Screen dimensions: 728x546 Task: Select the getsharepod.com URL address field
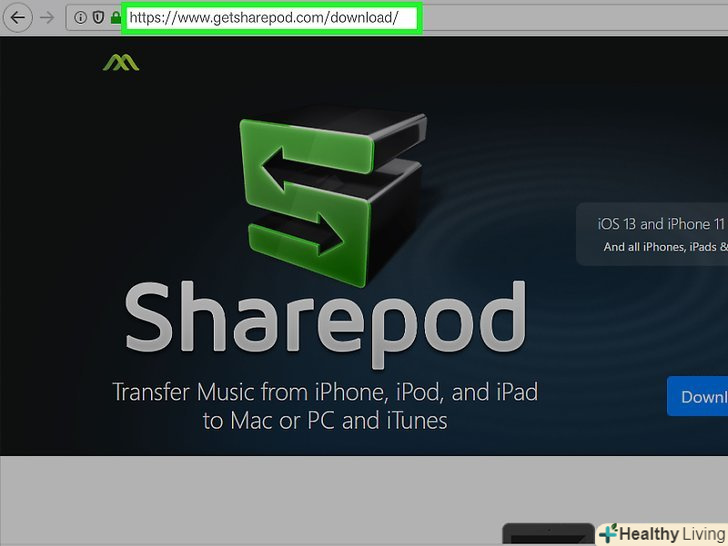tap(272, 18)
